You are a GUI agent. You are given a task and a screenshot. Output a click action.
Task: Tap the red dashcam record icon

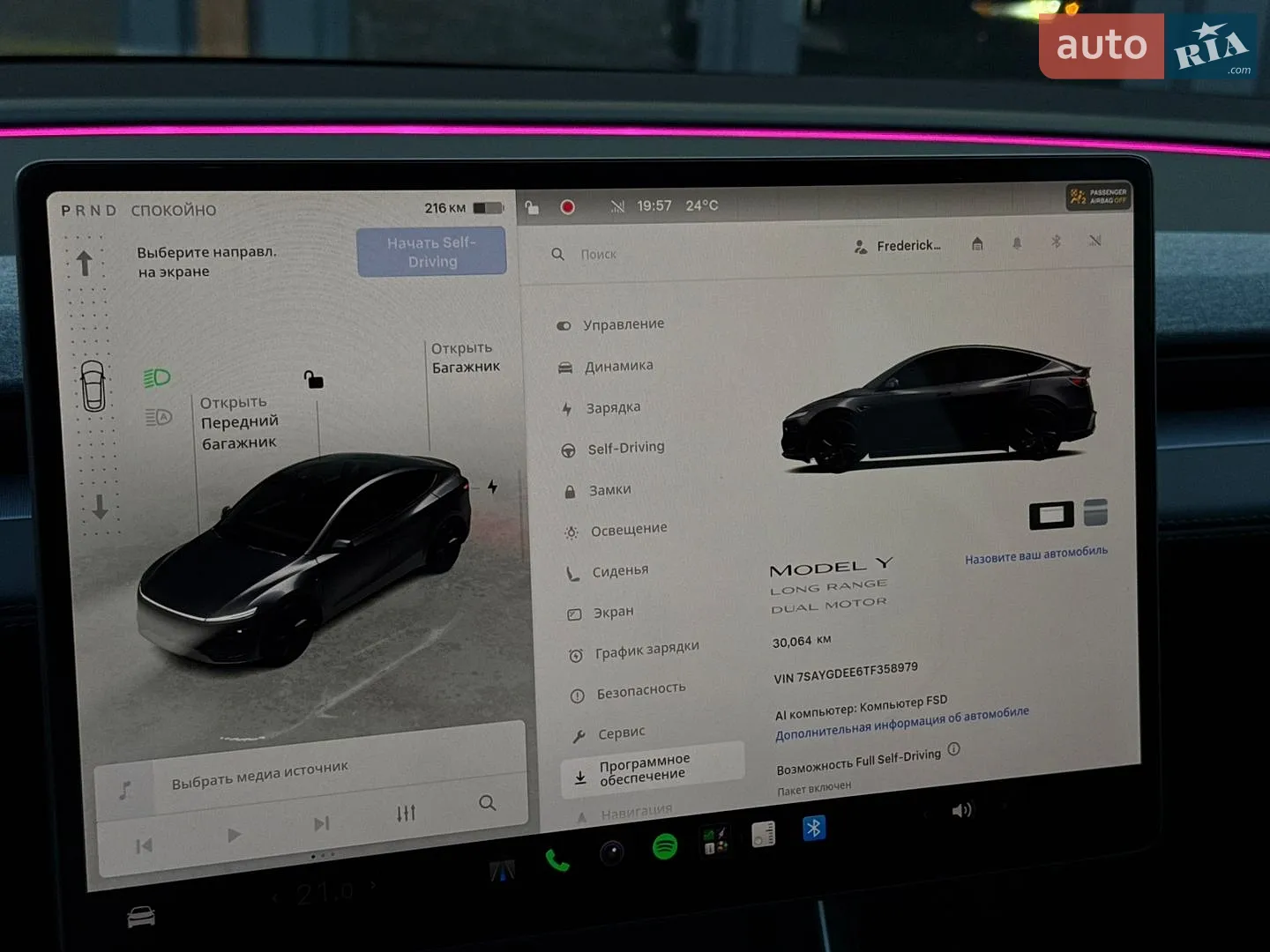point(568,206)
